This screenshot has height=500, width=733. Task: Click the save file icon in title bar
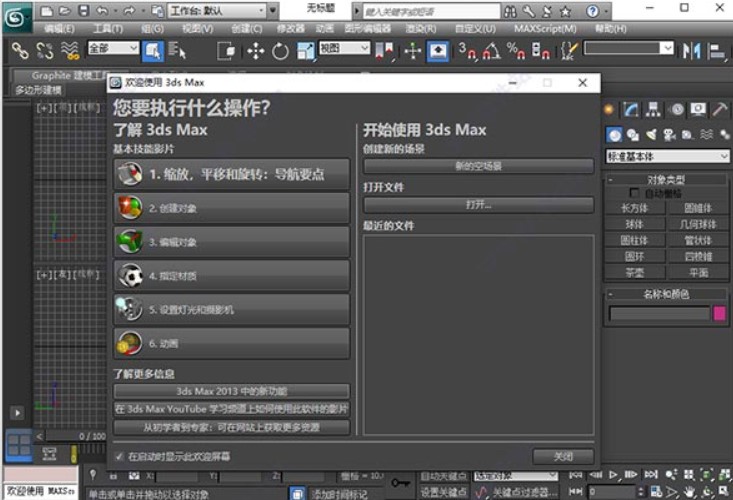tap(84, 10)
